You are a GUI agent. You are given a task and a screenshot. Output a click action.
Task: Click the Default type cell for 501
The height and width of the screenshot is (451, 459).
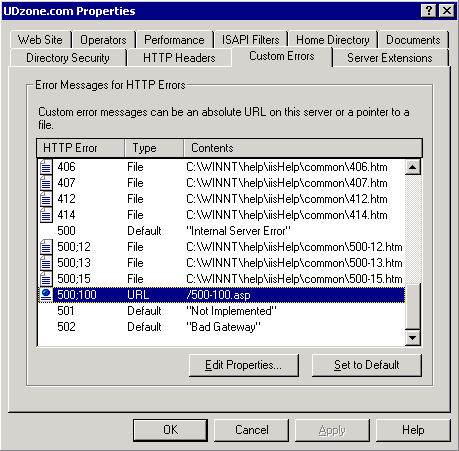point(144,311)
